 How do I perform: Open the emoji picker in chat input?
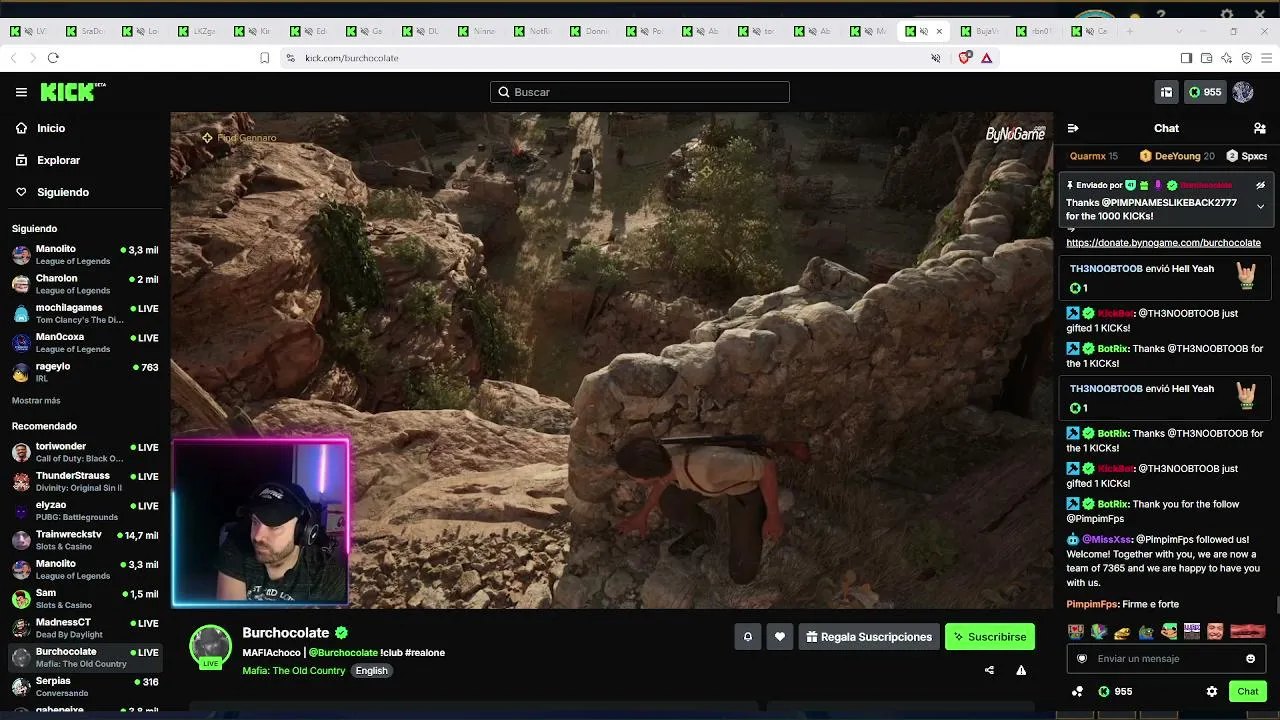pos(1250,658)
